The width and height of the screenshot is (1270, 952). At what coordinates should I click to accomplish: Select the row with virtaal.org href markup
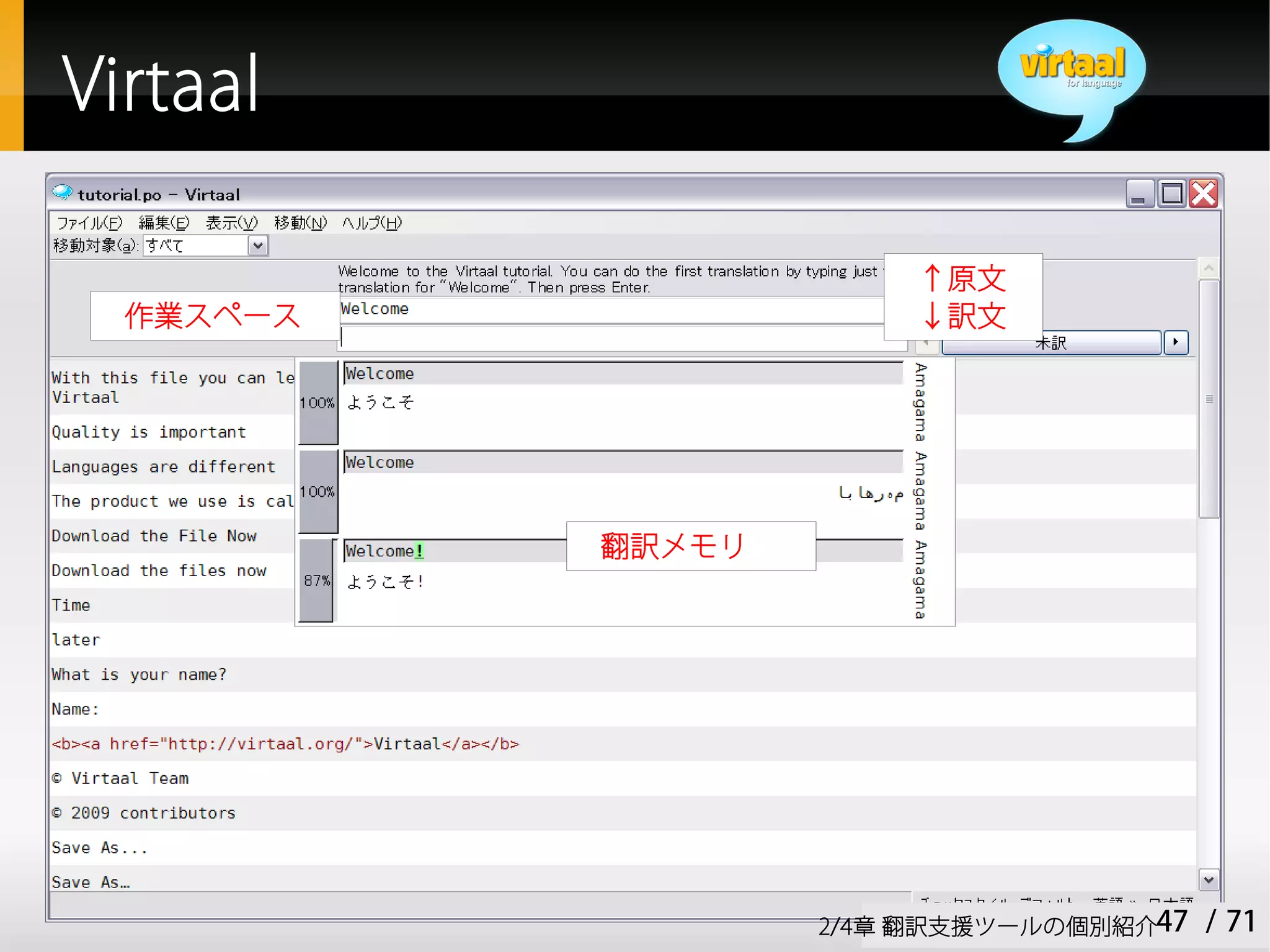[x=623, y=744]
